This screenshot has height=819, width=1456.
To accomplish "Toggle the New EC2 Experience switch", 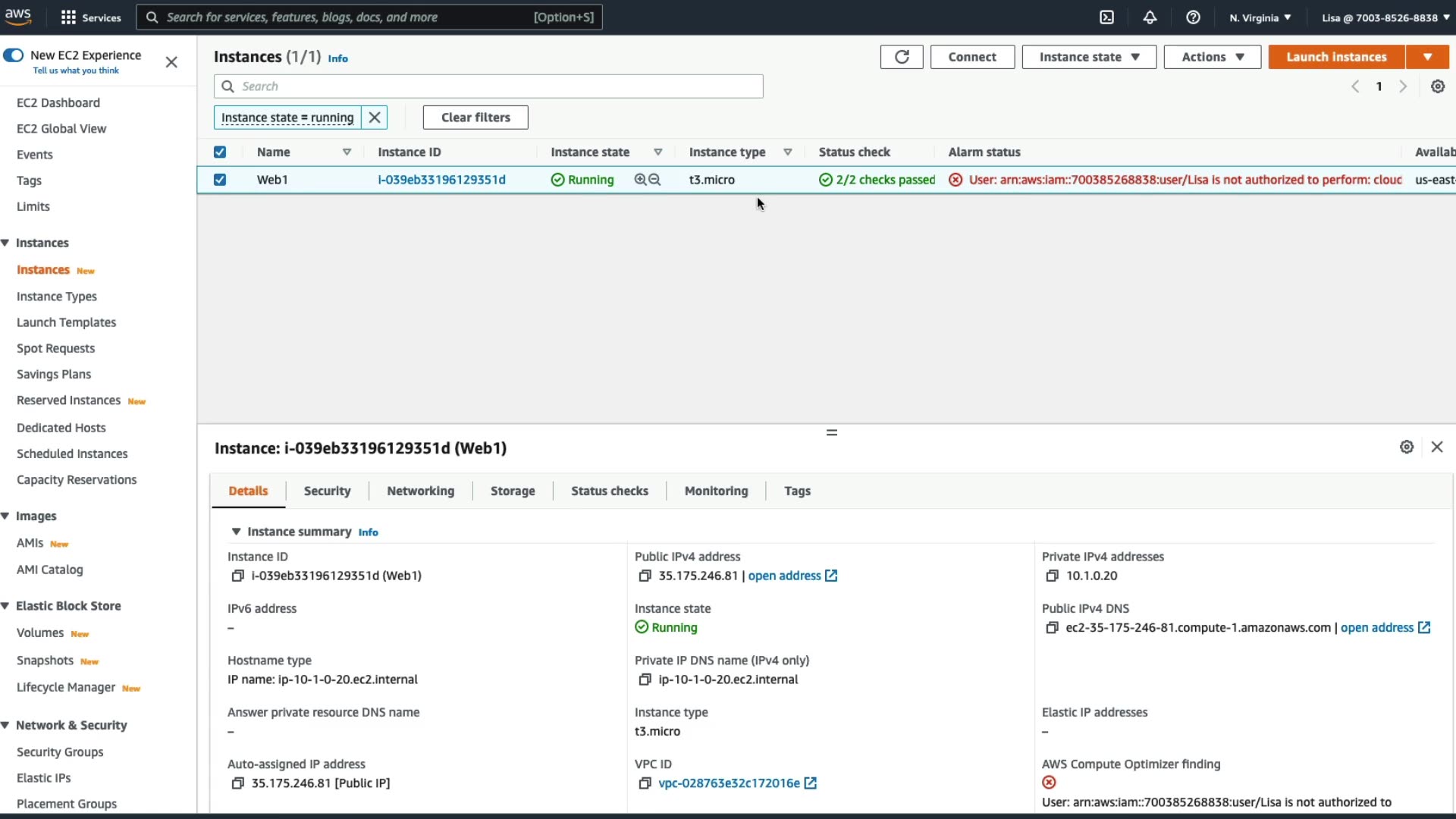I will (x=14, y=55).
